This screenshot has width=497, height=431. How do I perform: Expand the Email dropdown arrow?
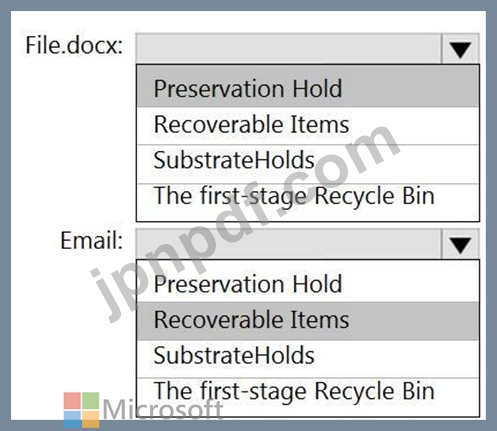(x=460, y=244)
